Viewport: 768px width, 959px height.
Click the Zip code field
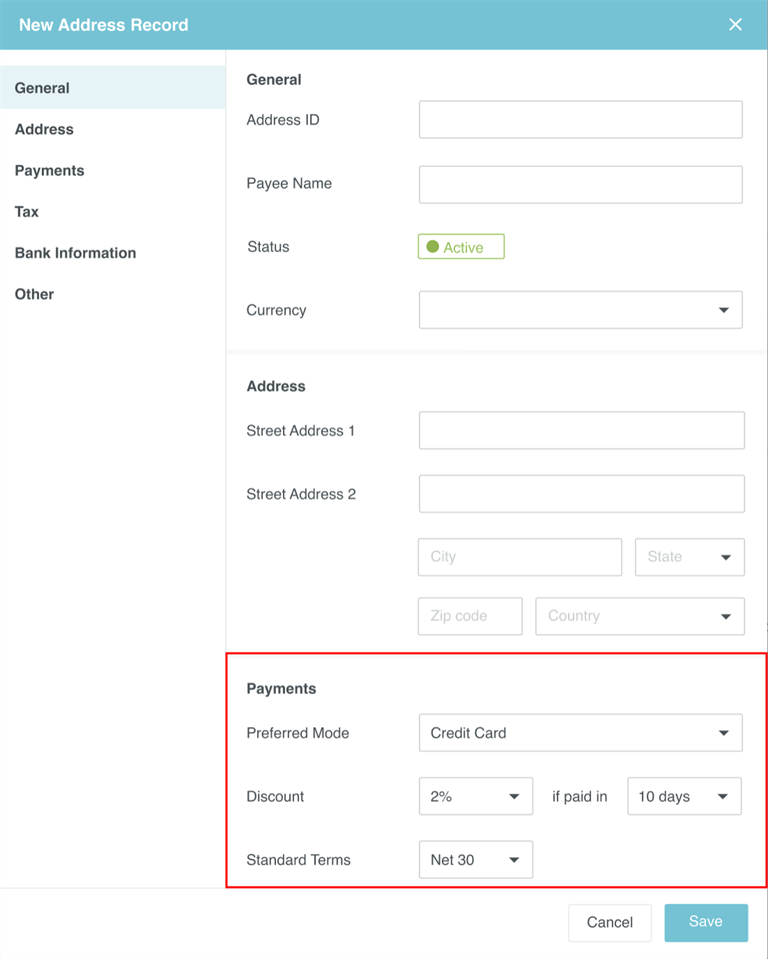[470, 616]
